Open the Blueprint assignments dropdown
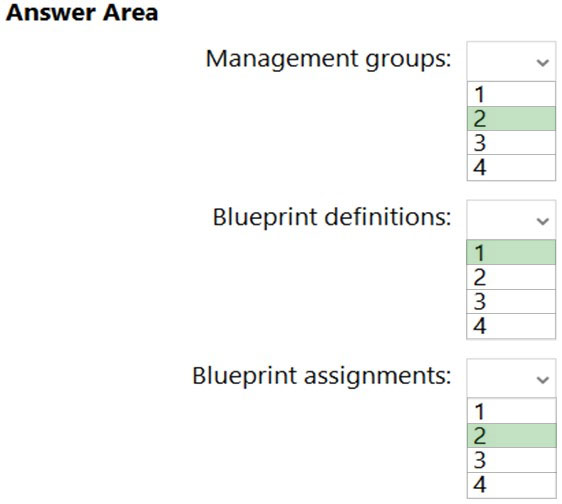This screenshot has width=562, height=504. tap(511, 378)
